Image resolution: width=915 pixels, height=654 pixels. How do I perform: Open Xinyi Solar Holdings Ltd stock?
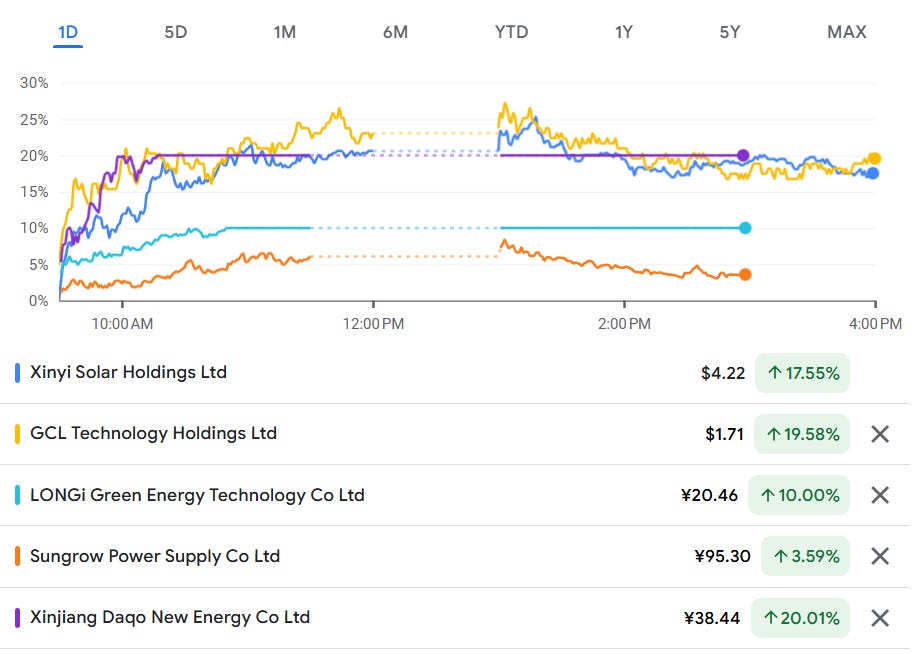(128, 372)
